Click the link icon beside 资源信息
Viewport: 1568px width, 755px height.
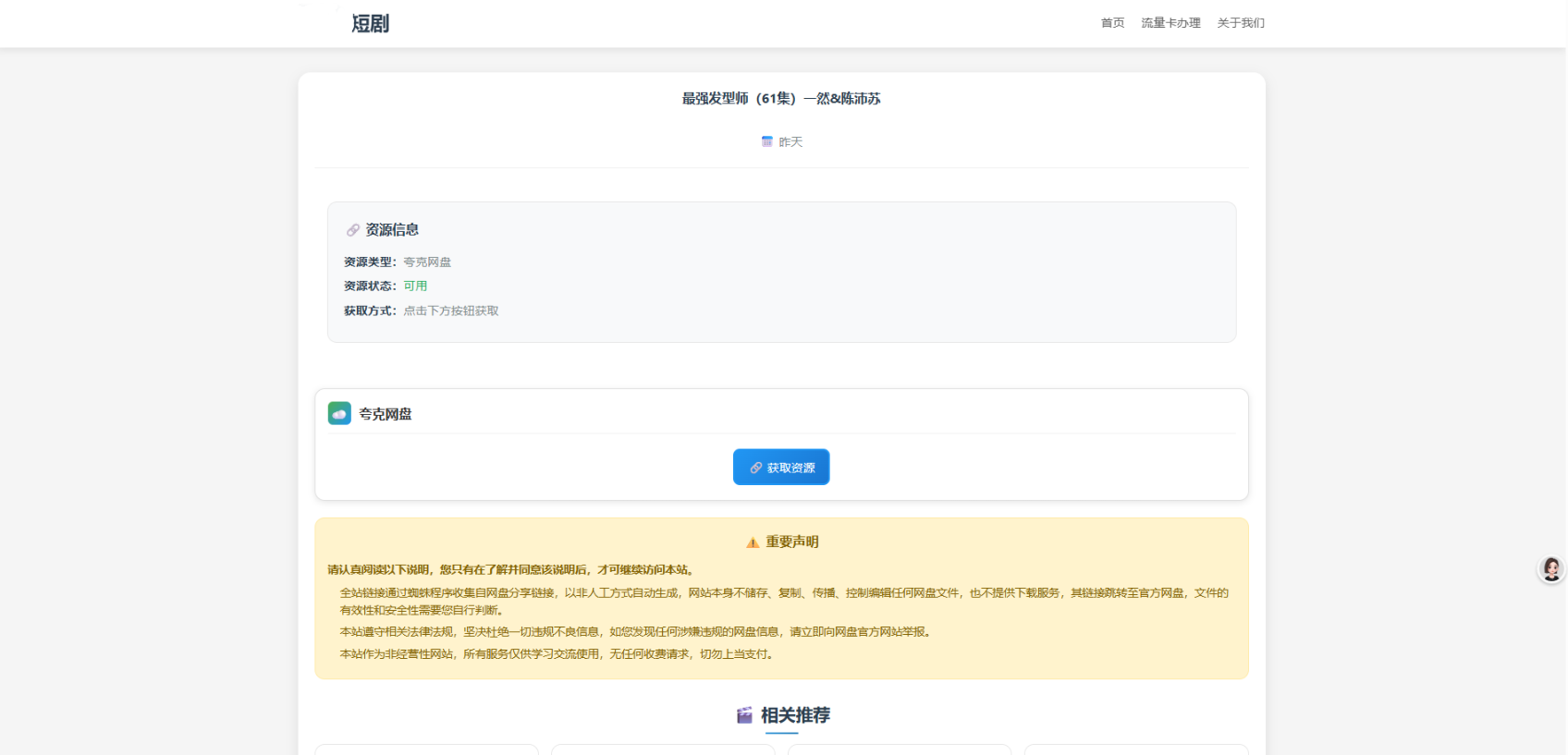tap(352, 230)
